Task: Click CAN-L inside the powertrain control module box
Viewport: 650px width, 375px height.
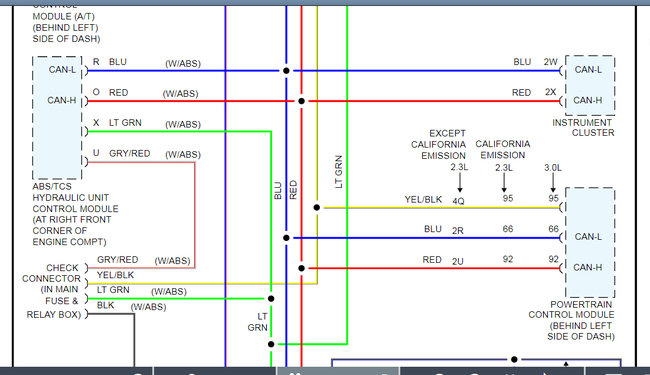Action: click(x=588, y=237)
